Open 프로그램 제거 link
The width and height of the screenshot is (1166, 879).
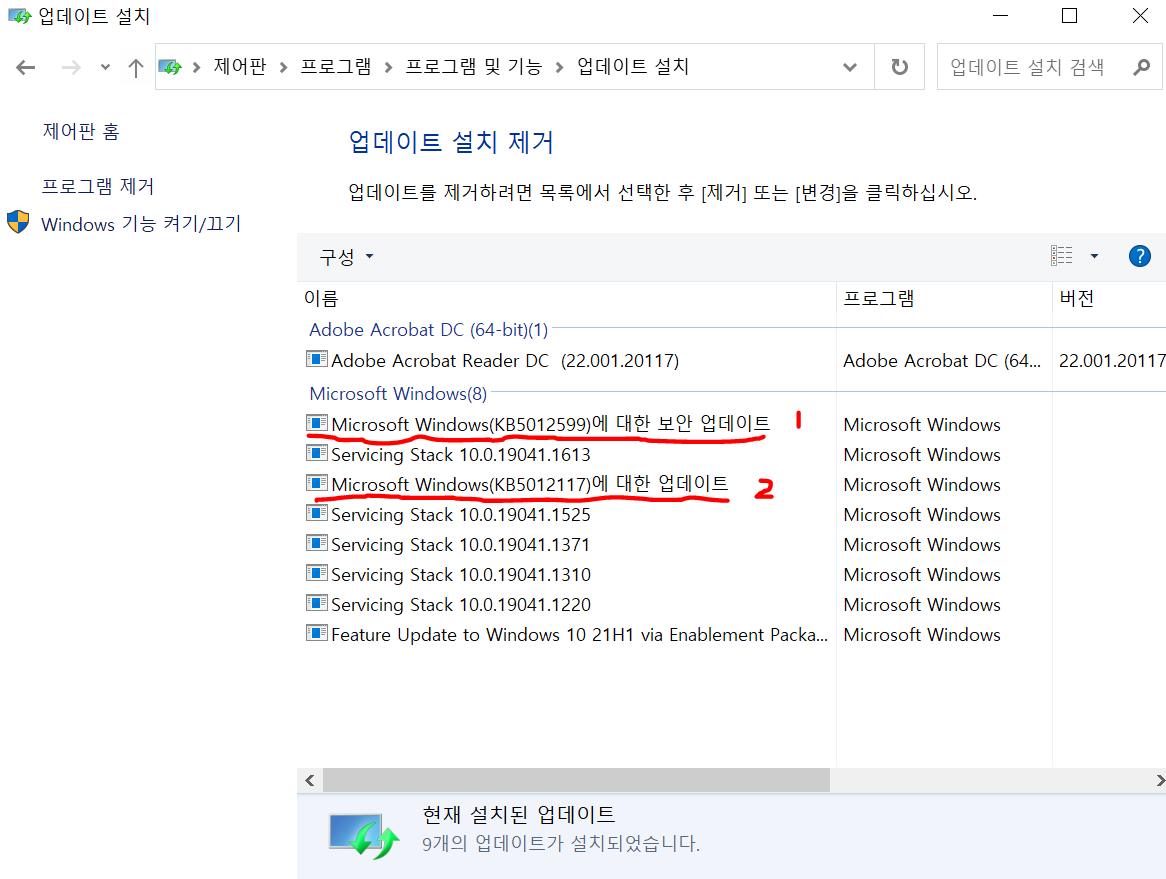click(x=97, y=186)
